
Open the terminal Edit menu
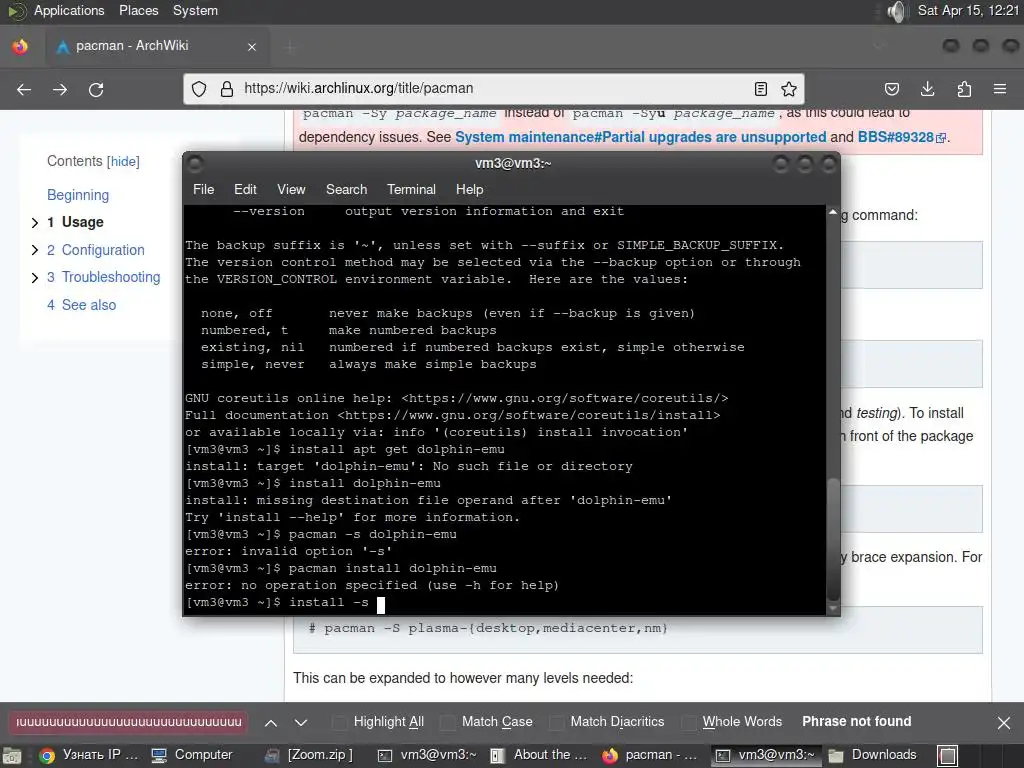[245, 189]
